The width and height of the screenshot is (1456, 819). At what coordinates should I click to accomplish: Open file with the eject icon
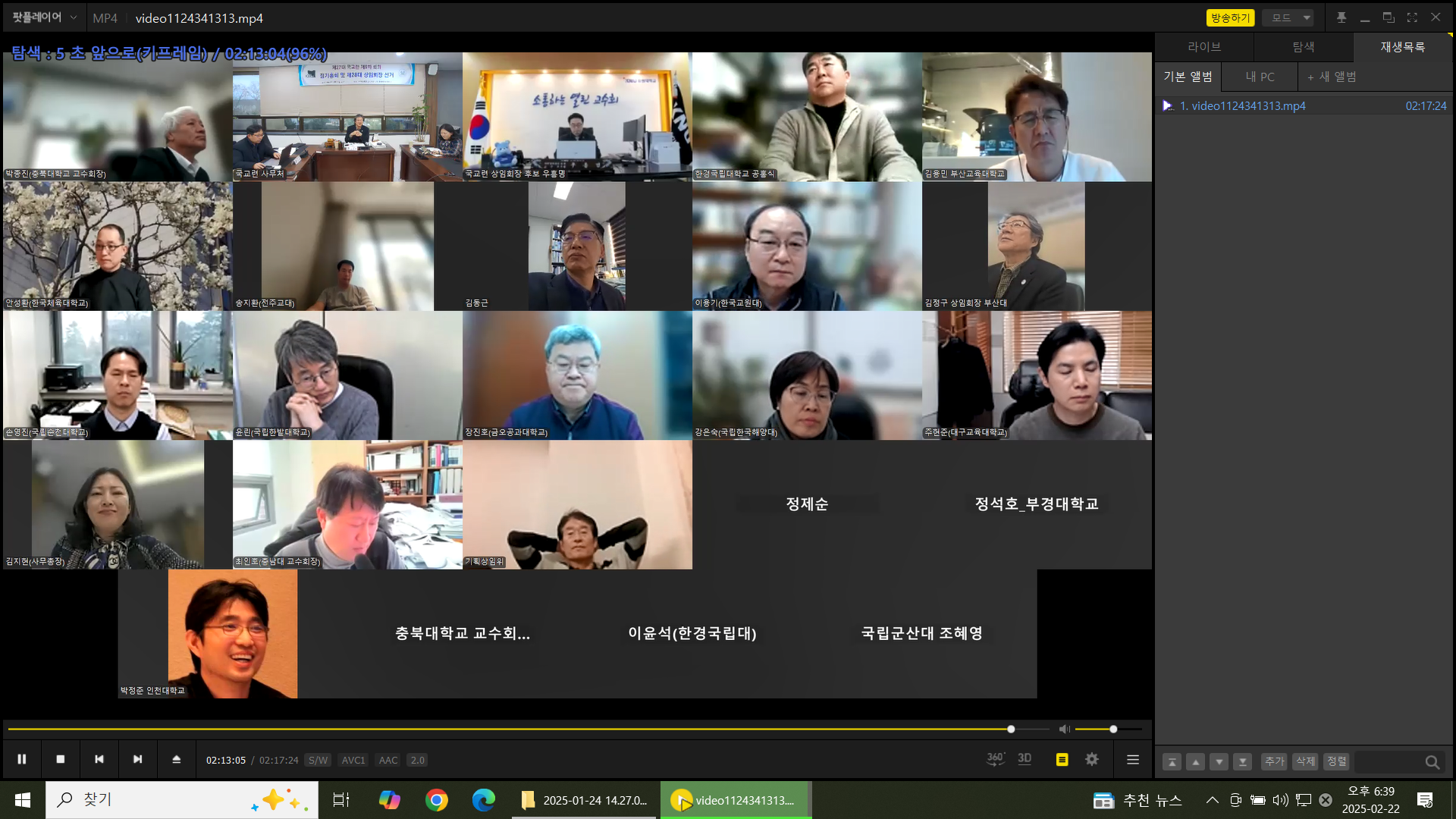(x=176, y=759)
